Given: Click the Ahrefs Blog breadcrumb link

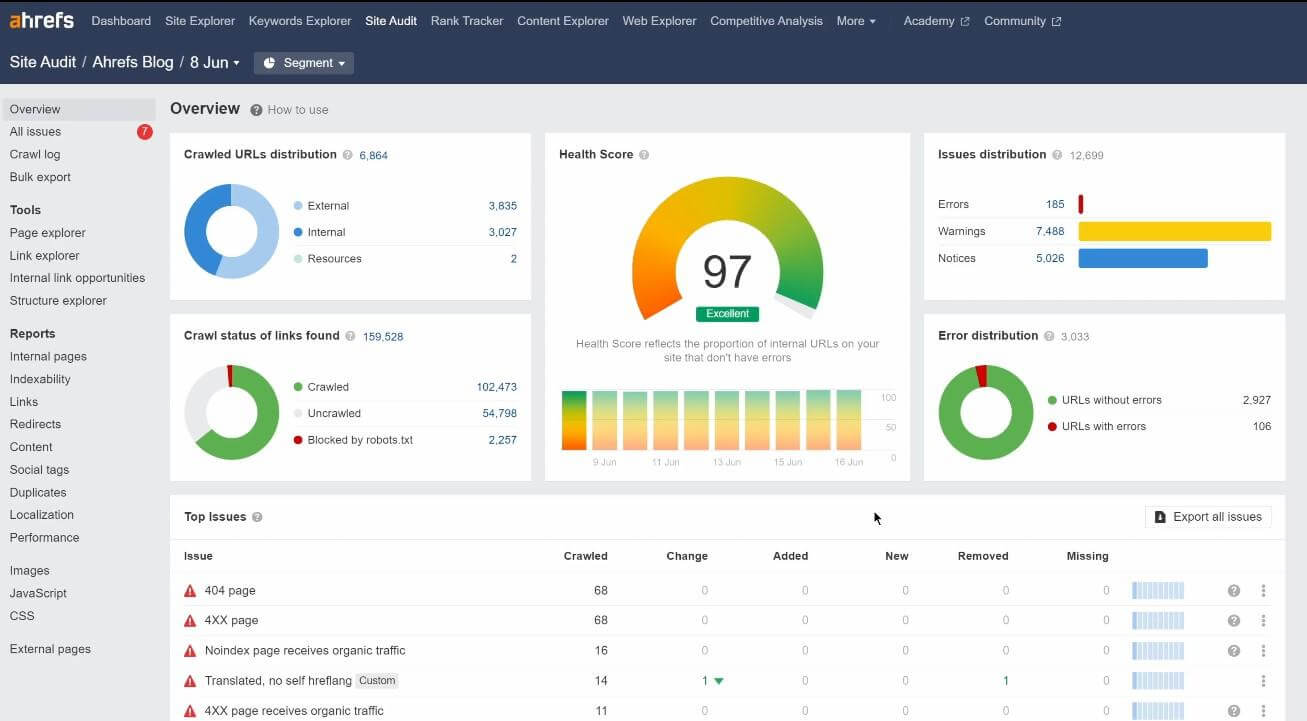Looking at the screenshot, I should [133, 62].
